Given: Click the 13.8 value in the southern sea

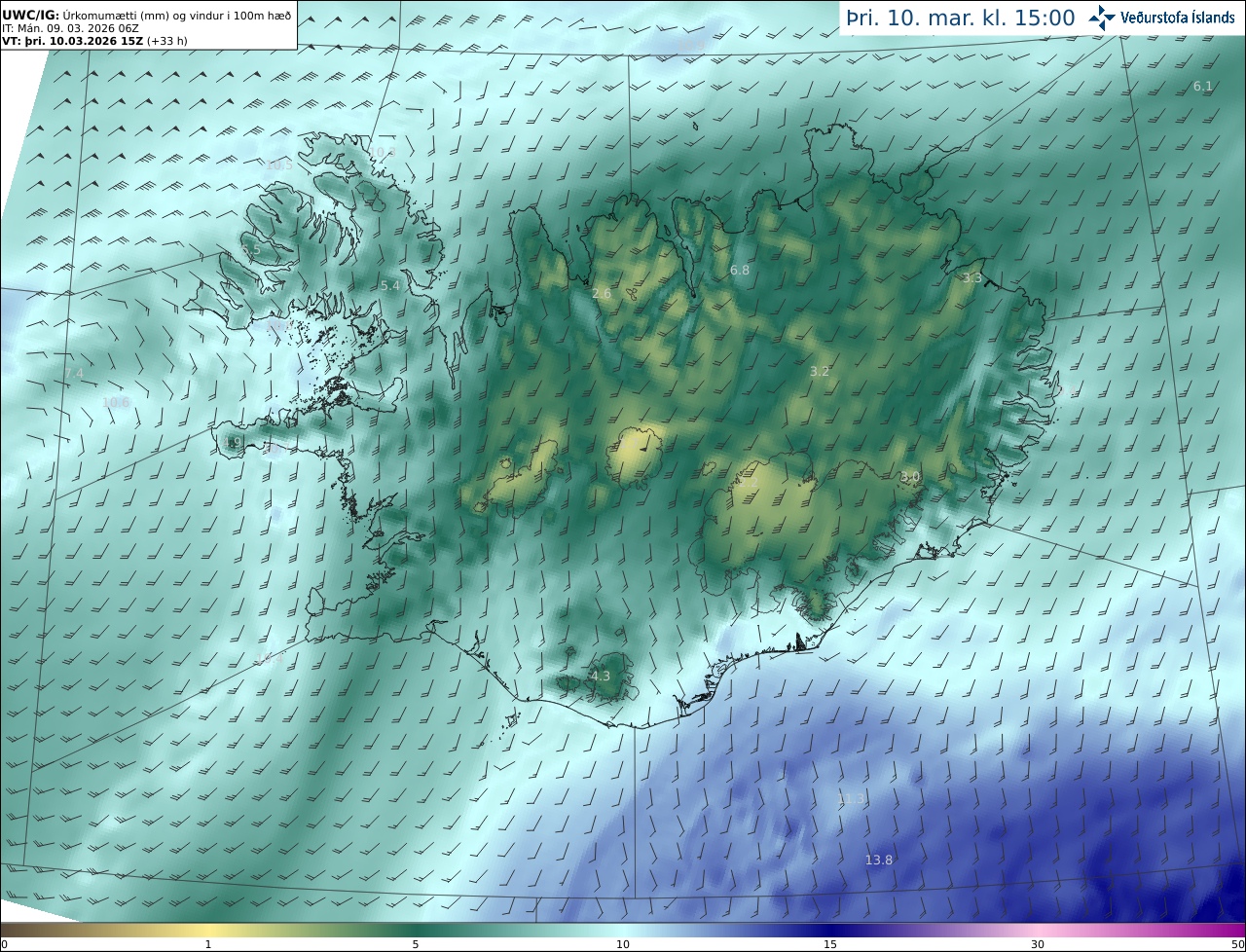Looking at the screenshot, I should pyautogui.click(x=879, y=860).
